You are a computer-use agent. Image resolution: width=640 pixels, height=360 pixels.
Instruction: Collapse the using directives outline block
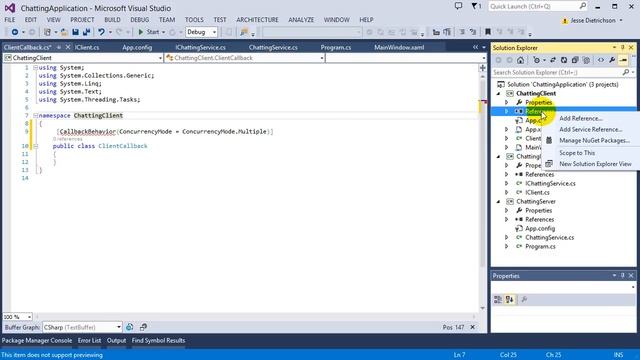[36, 67]
